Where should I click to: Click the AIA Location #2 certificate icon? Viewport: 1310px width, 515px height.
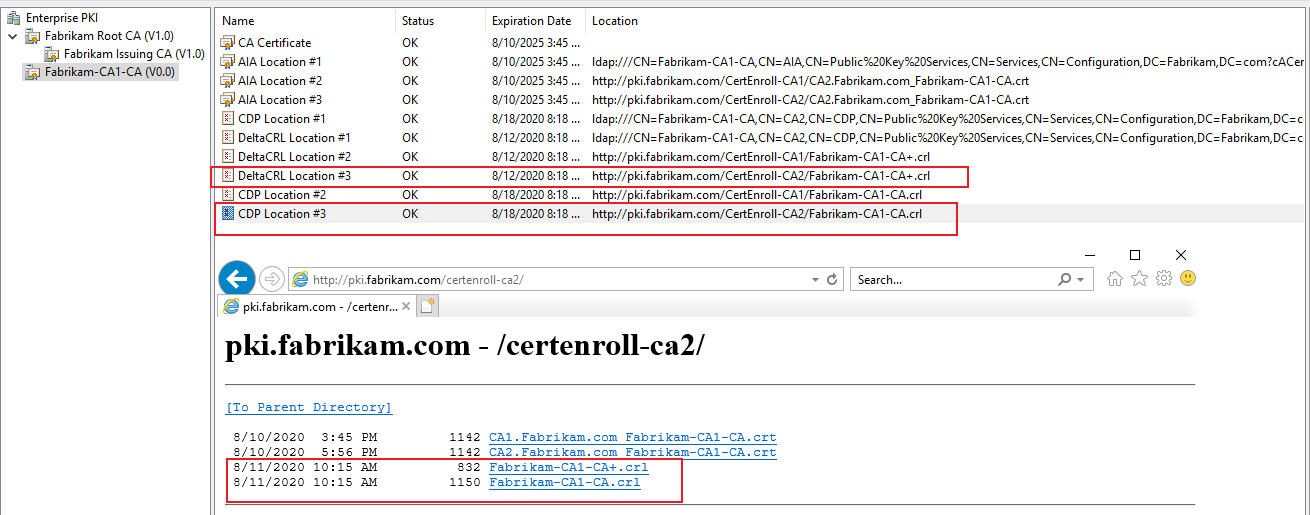[x=227, y=81]
